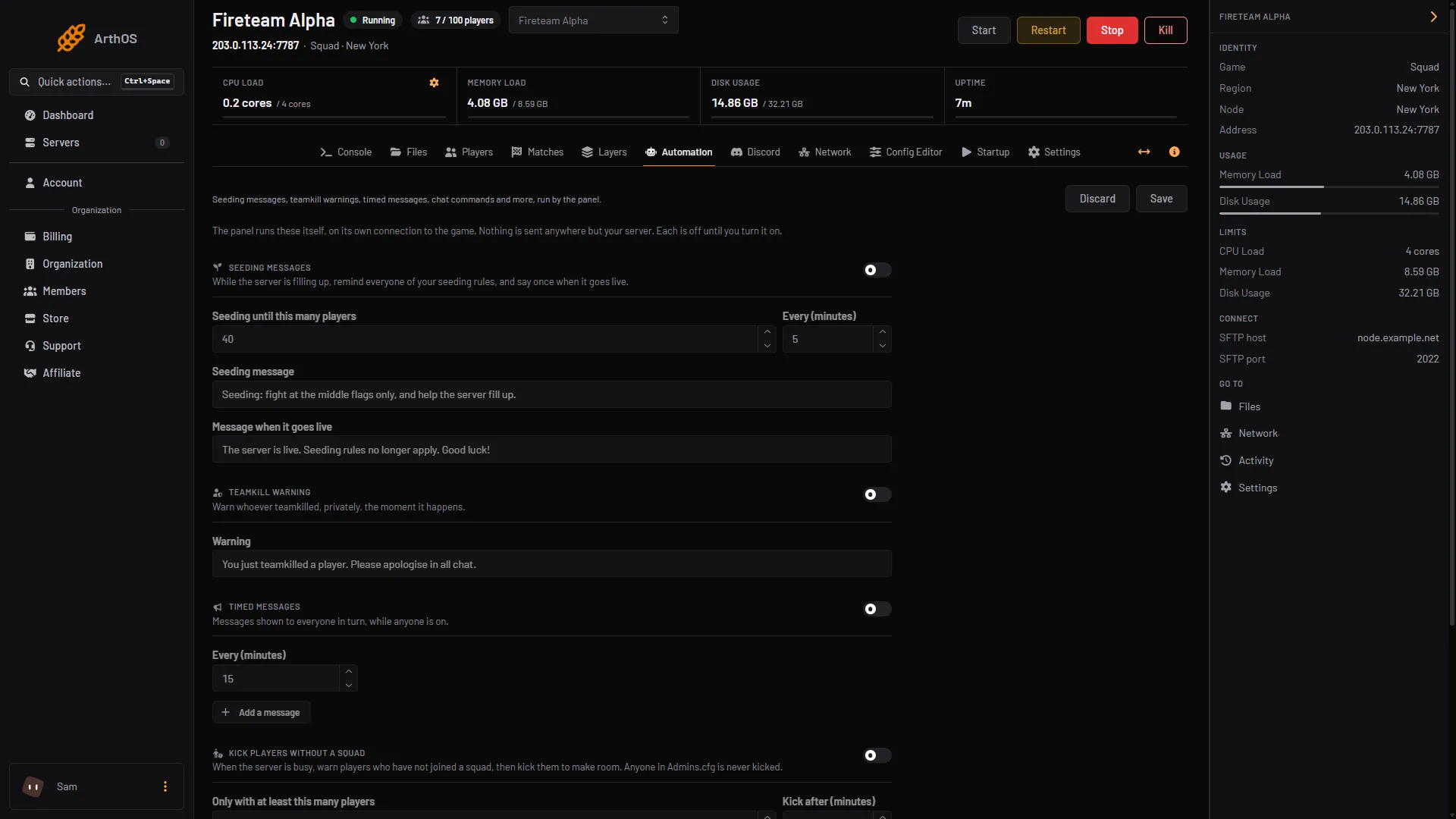Click the 203.0.113.24:7787 address under title
Screen dimensions: 1456x819
256,45
